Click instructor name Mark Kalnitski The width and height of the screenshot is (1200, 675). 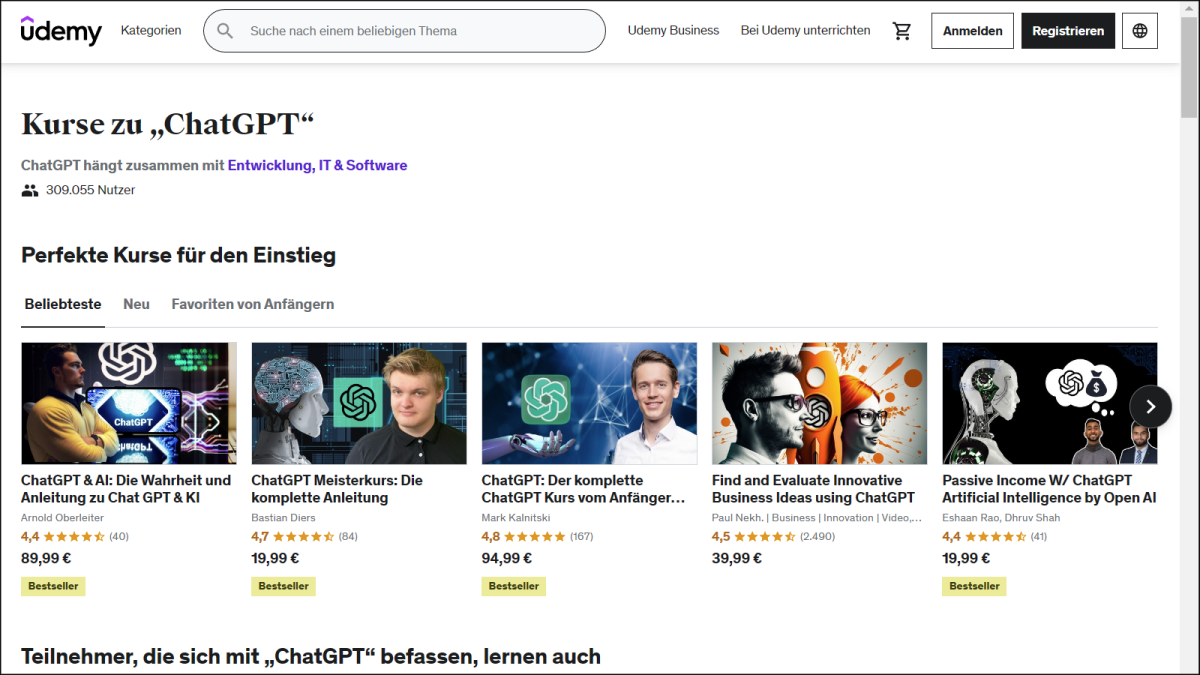(516, 518)
